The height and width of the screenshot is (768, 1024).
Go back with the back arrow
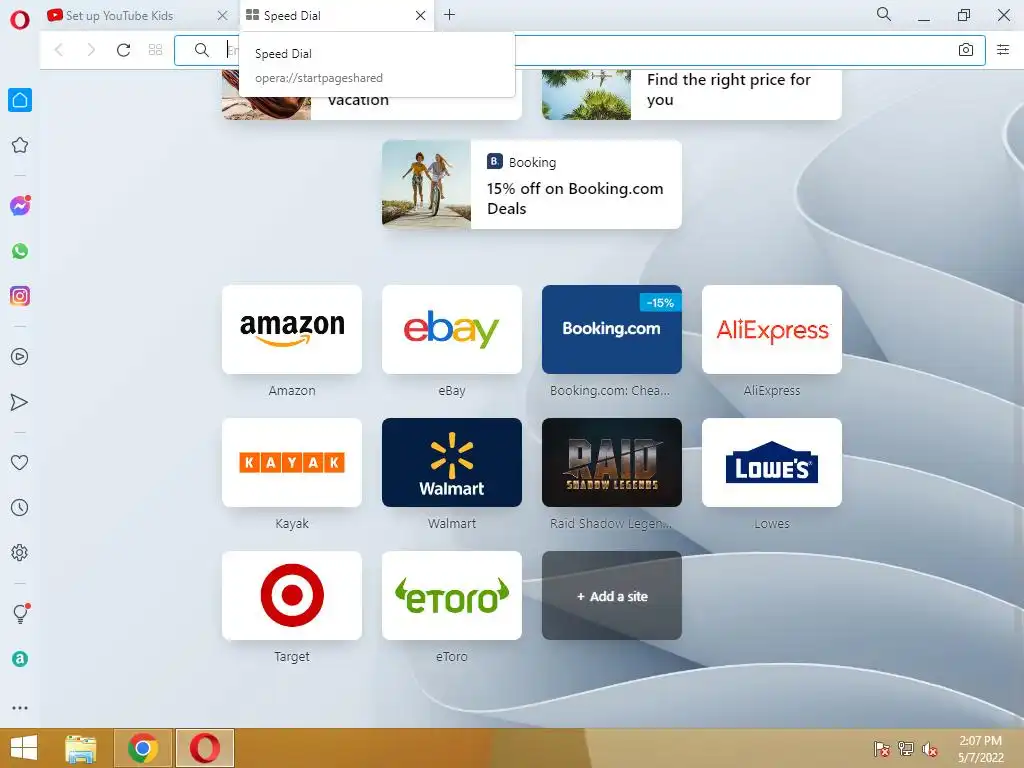59,50
